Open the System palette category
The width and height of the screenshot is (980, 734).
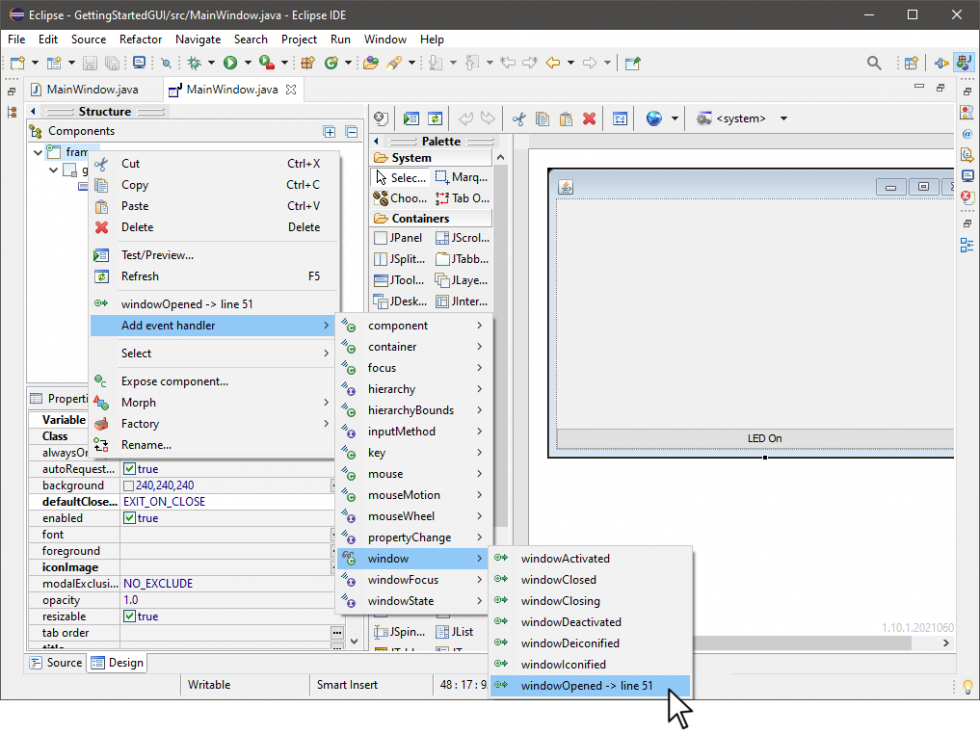click(431, 158)
